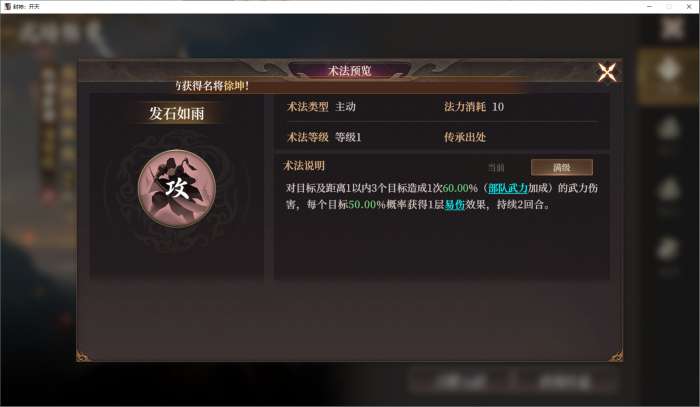The width and height of the screenshot is (700, 407).
Task: Select the bottom blurred right sidebar icon
Action: point(668,255)
